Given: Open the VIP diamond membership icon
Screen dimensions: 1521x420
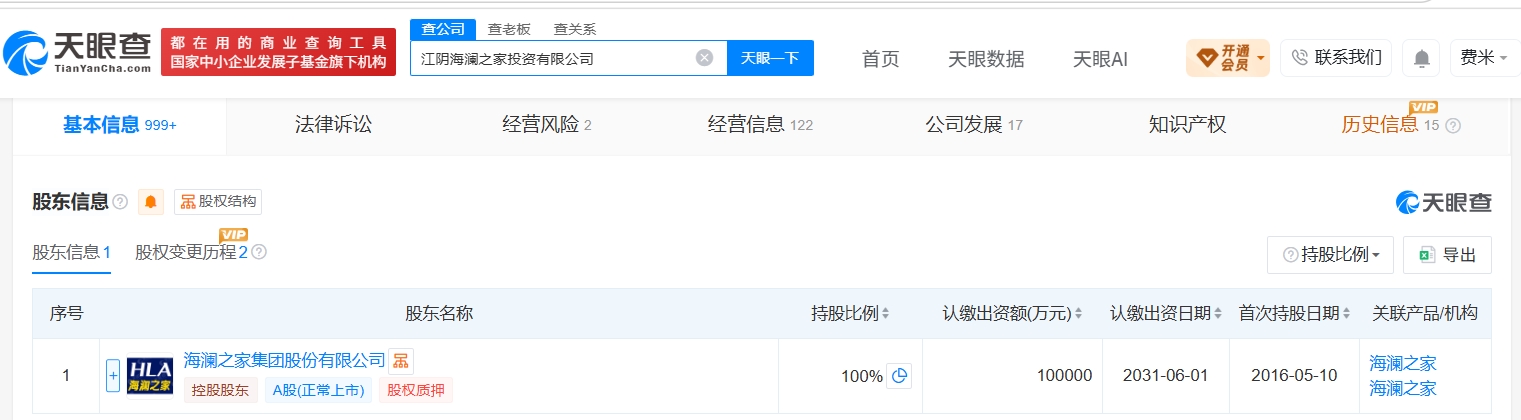Looking at the screenshot, I should (1205, 57).
